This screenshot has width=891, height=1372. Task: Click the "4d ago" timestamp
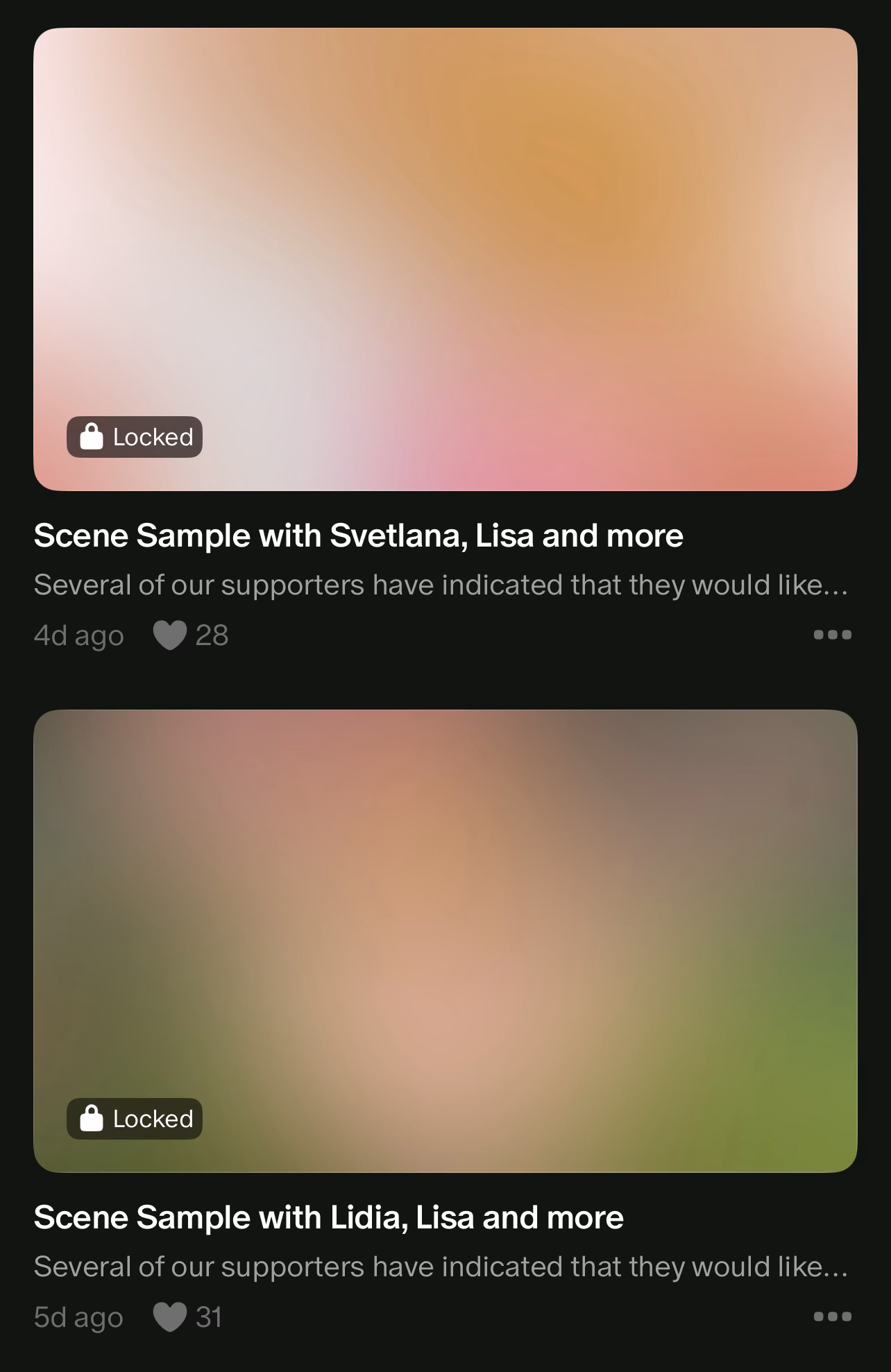78,635
